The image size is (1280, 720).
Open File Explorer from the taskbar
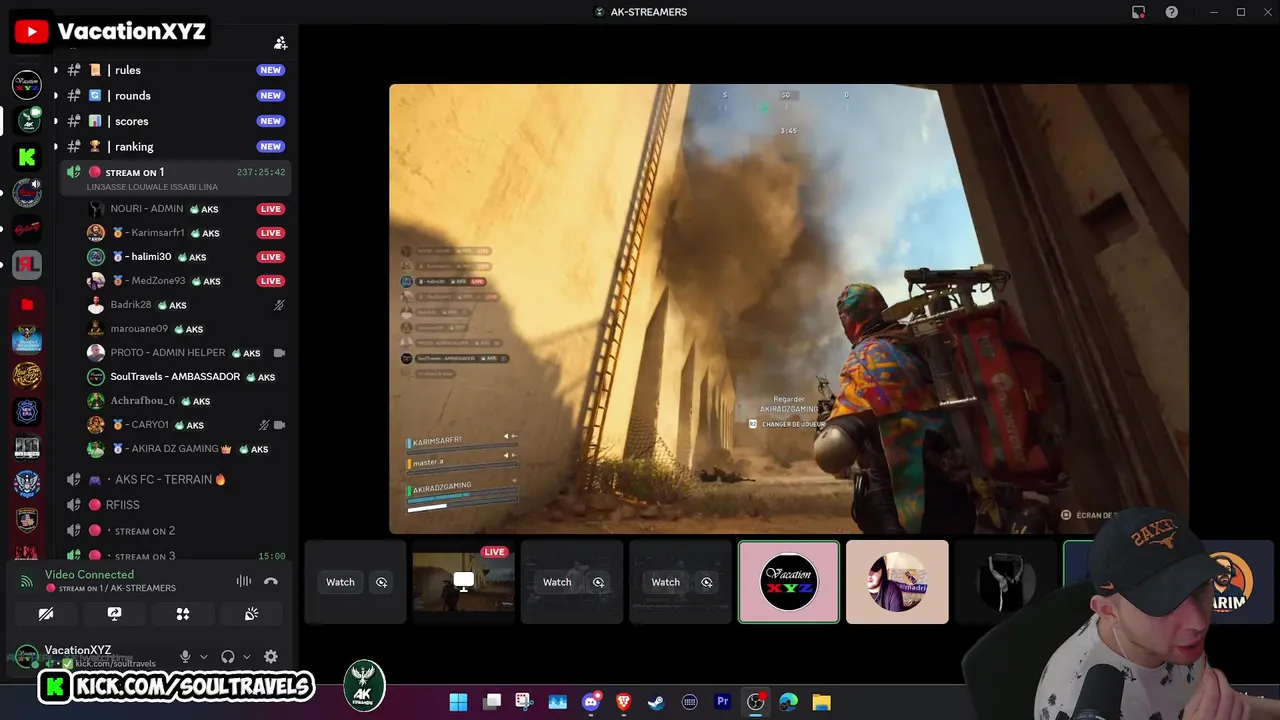(821, 702)
